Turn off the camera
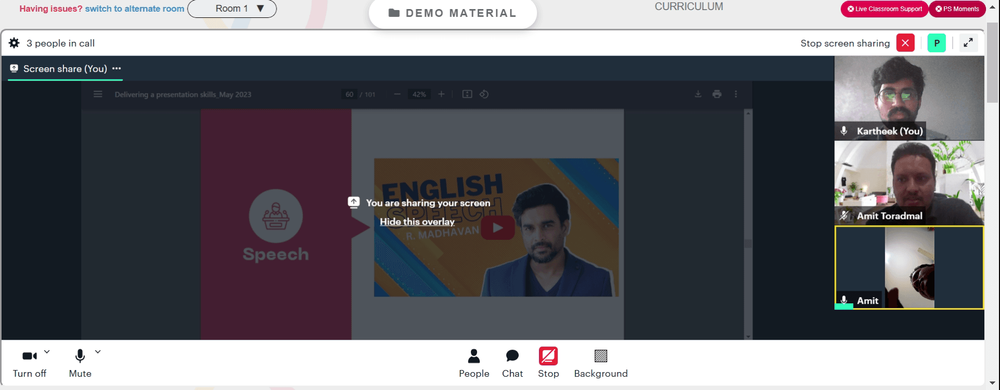Viewport: 1000px width, 390px height. coord(29,363)
